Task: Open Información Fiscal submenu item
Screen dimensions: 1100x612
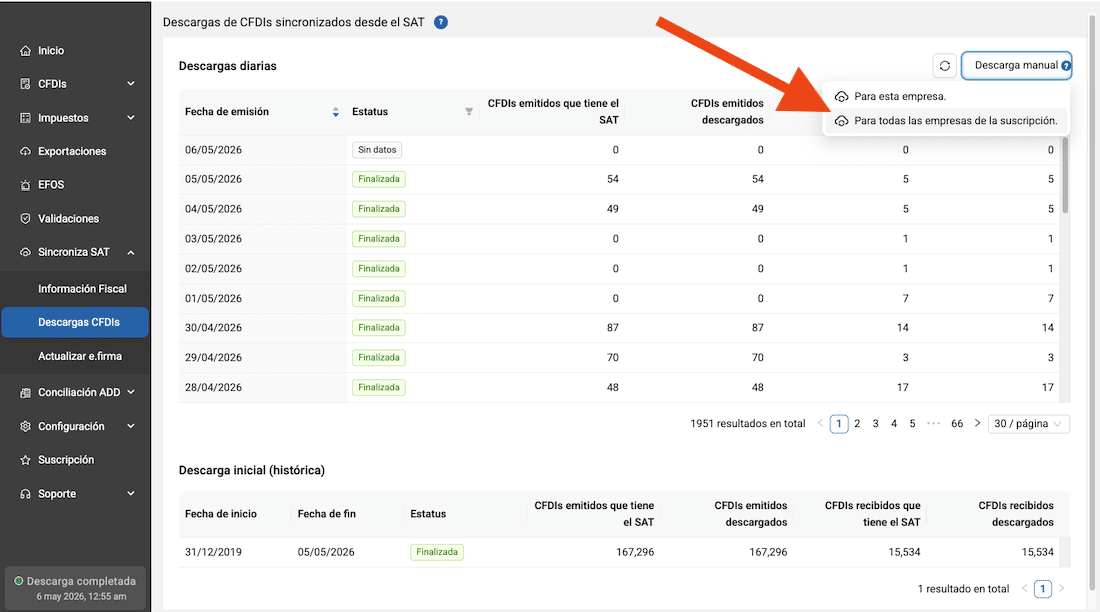Action: [82, 288]
